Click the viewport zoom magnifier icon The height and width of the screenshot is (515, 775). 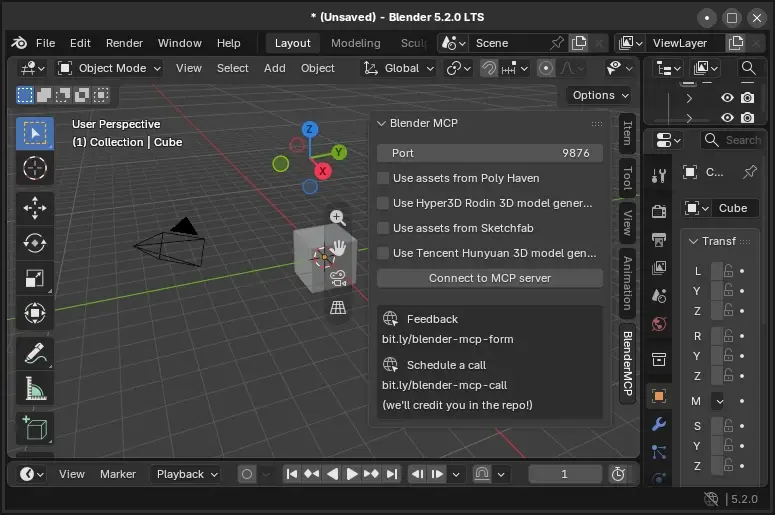(x=338, y=217)
